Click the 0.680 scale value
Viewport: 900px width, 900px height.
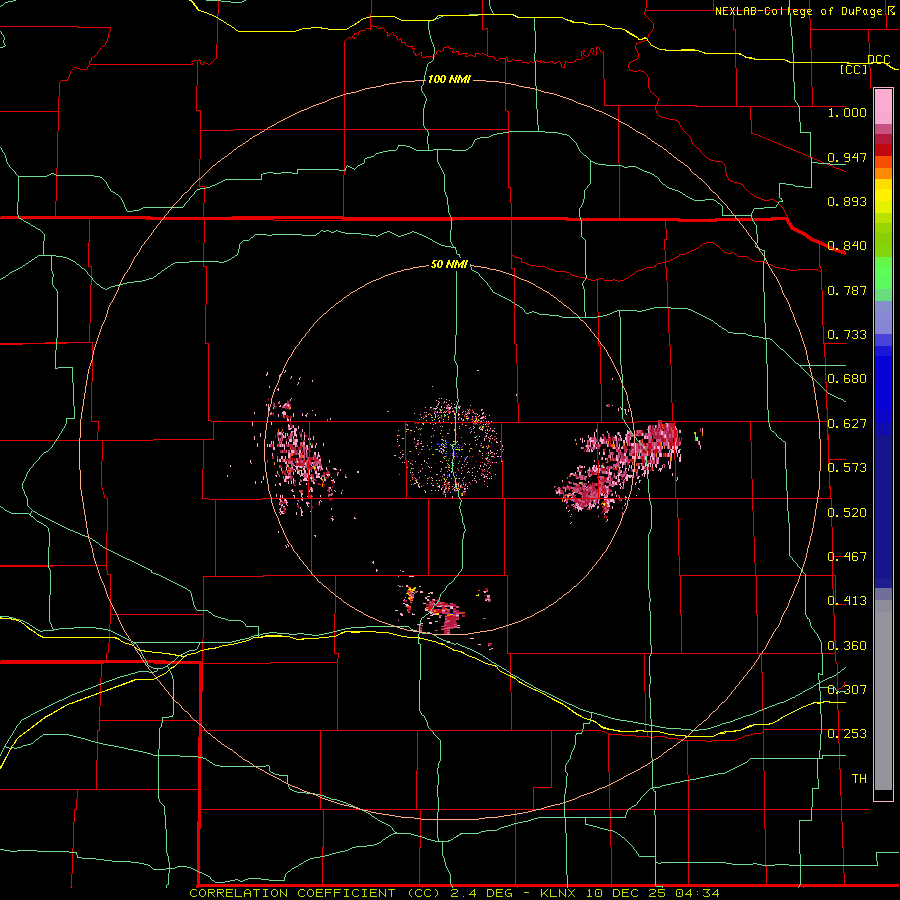click(847, 379)
